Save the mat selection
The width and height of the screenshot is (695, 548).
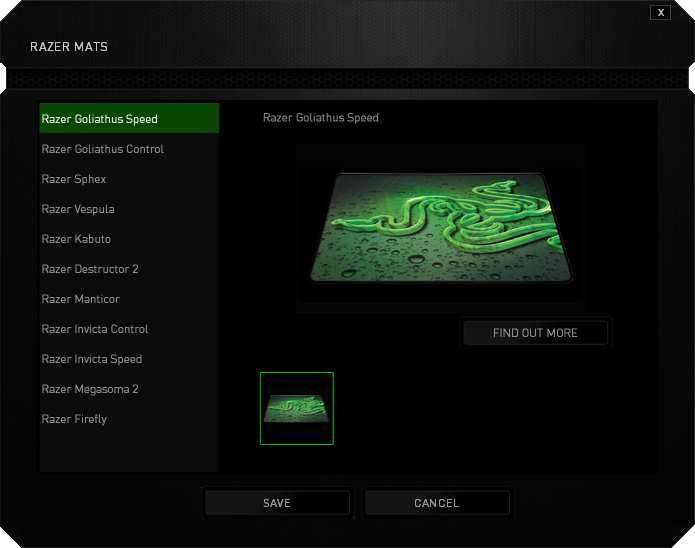[277, 503]
